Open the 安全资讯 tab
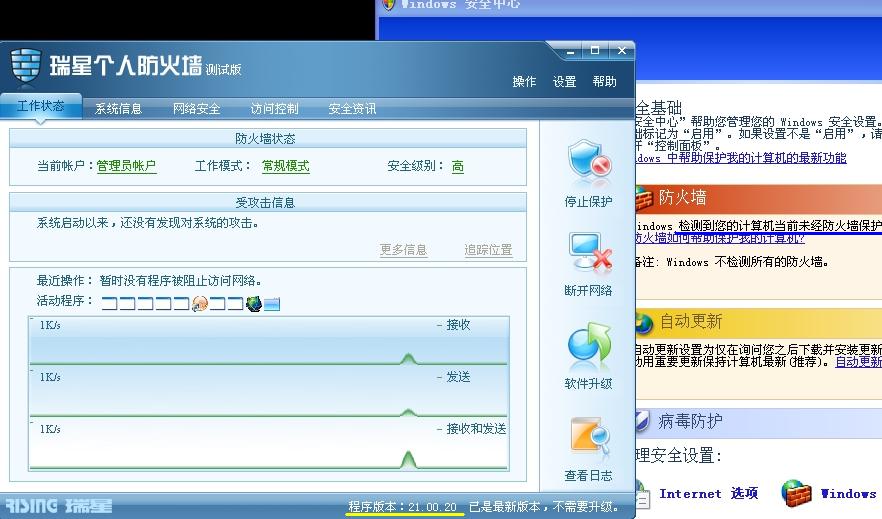882x519 pixels. 352,109
